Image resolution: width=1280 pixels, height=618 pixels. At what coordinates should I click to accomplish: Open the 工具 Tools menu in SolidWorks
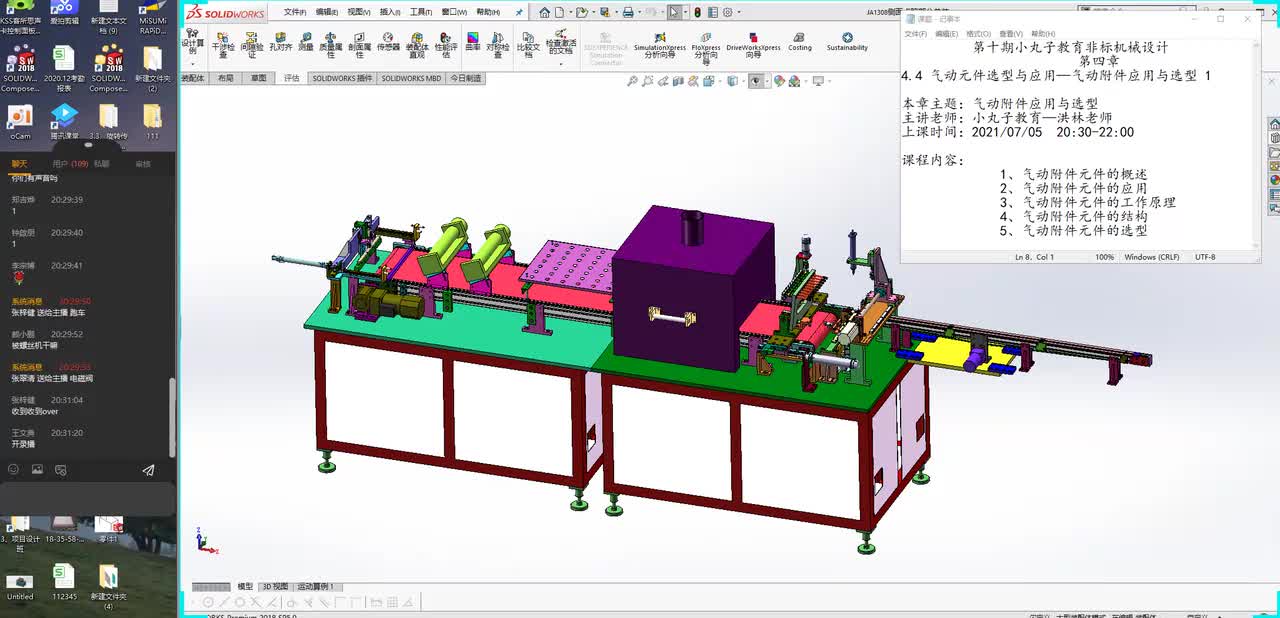click(x=422, y=12)
